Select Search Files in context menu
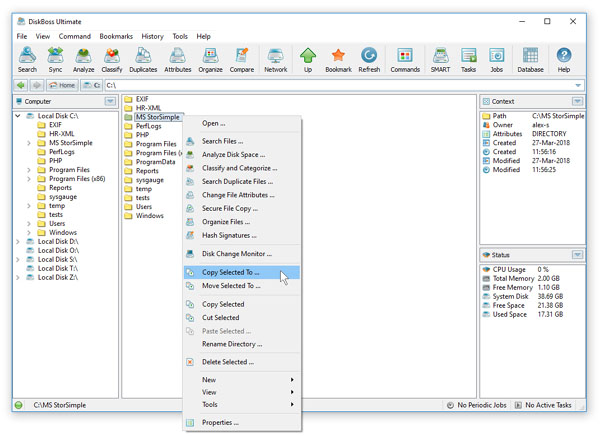 pyautogui.click(x=242, y=141)
